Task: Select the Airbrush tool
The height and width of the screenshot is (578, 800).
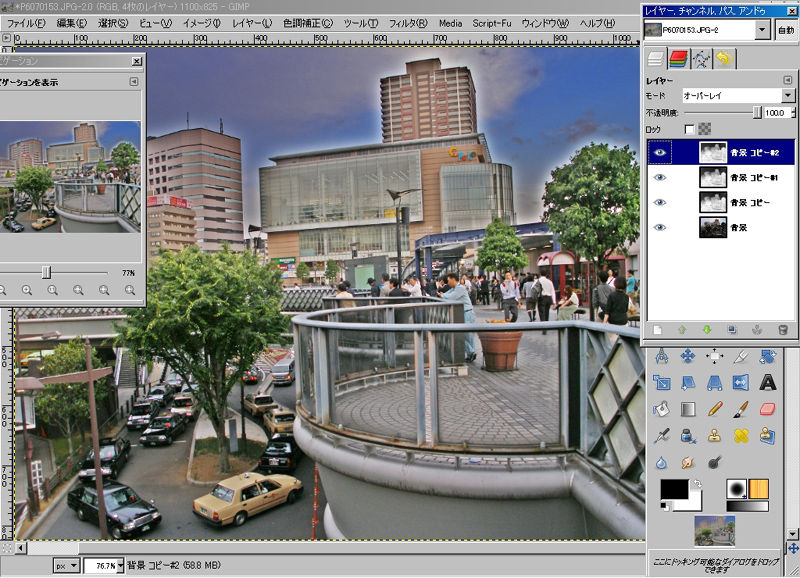Action: [x=662, y=436]
